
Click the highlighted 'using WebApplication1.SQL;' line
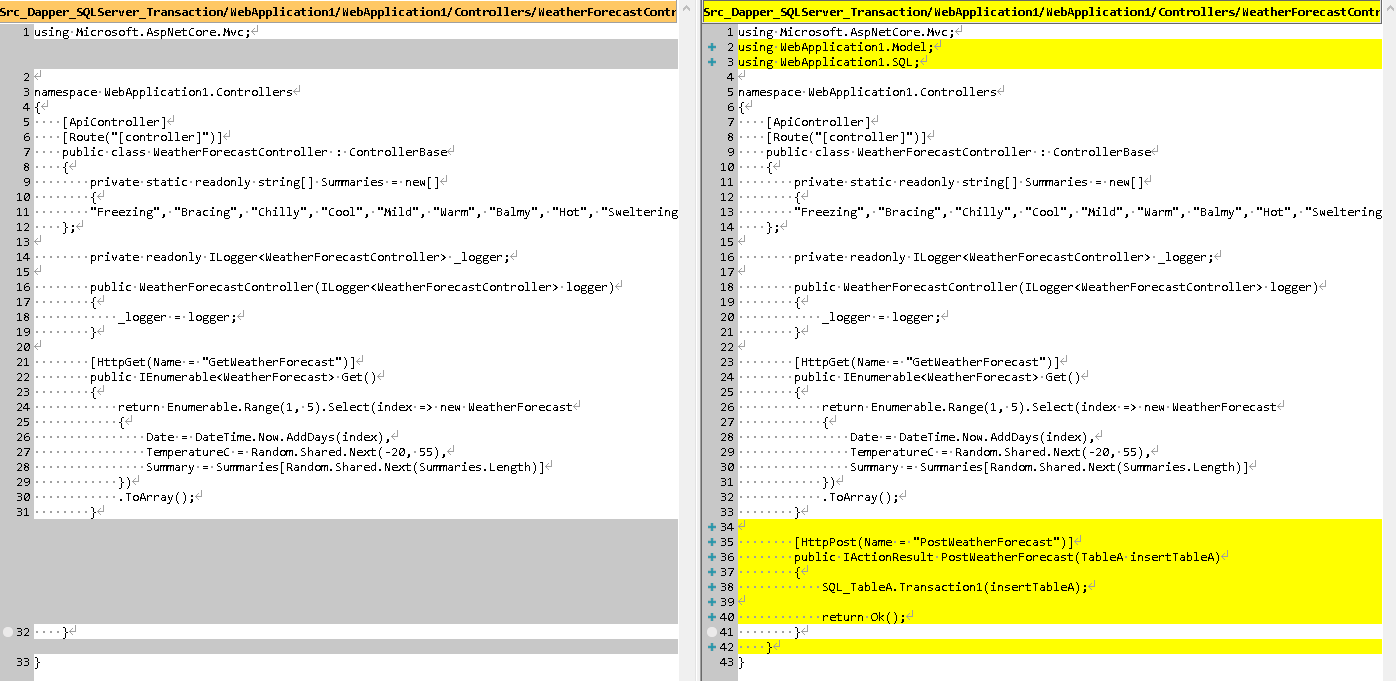pos(828,62)
